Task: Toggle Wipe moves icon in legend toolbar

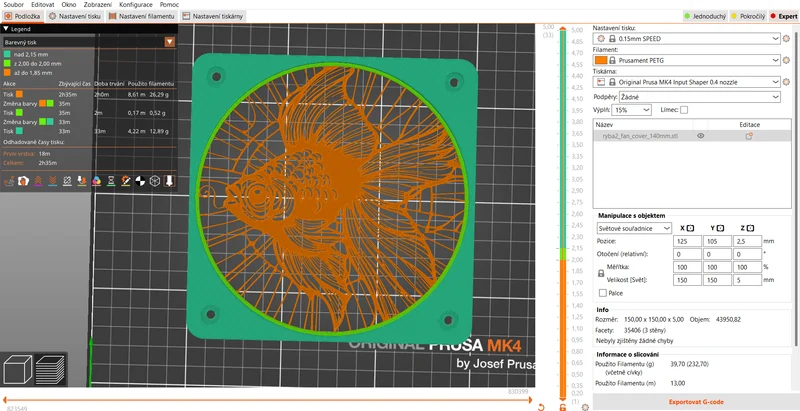Action: [x=23, y=181]
